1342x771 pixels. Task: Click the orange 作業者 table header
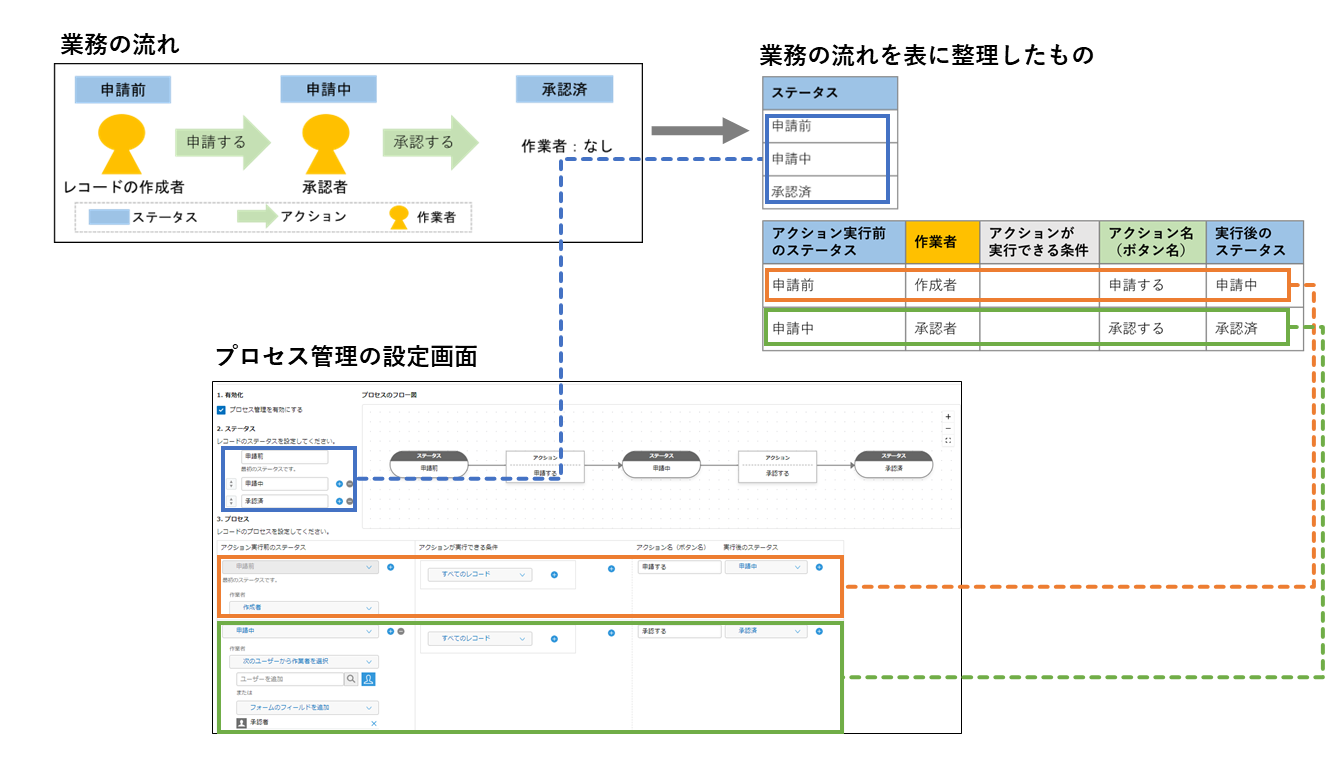click(942, 242)
